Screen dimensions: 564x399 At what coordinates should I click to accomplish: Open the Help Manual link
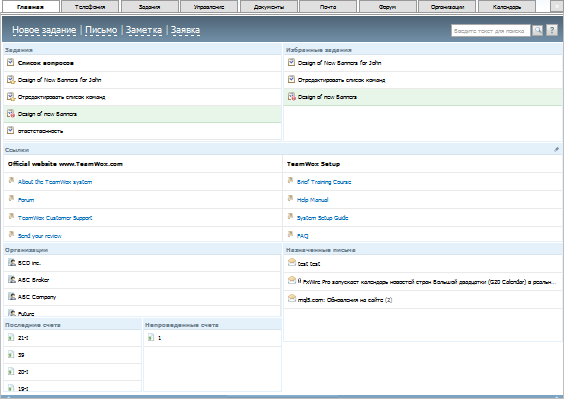313,200
